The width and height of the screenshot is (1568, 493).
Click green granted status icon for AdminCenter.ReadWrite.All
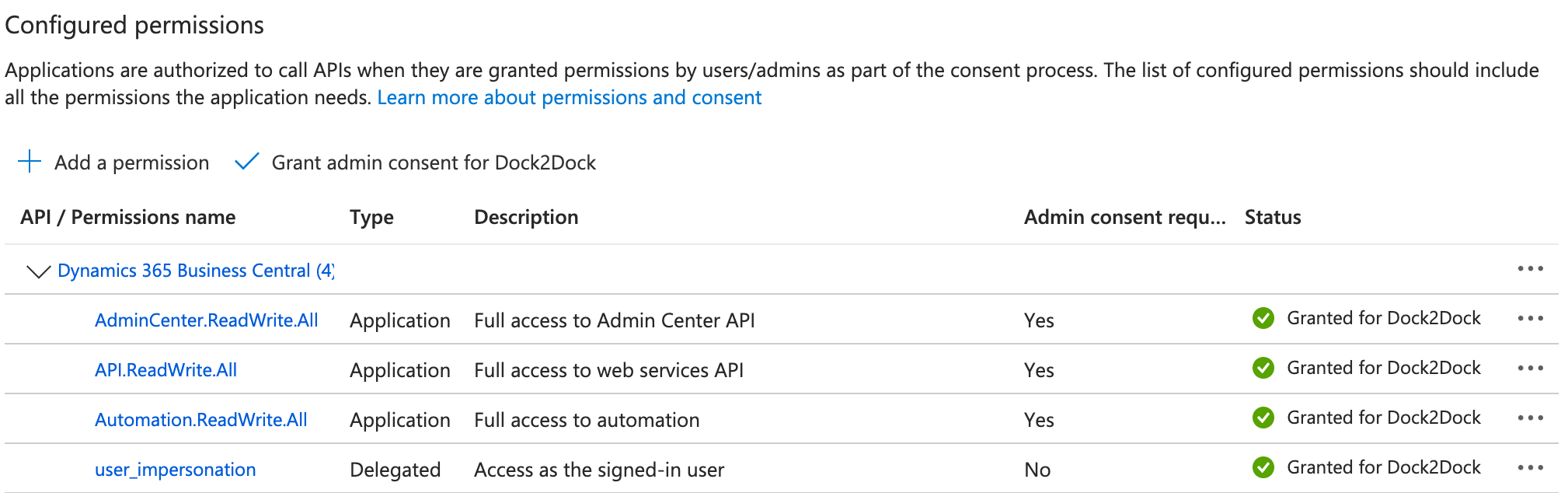pos(1263,318)
